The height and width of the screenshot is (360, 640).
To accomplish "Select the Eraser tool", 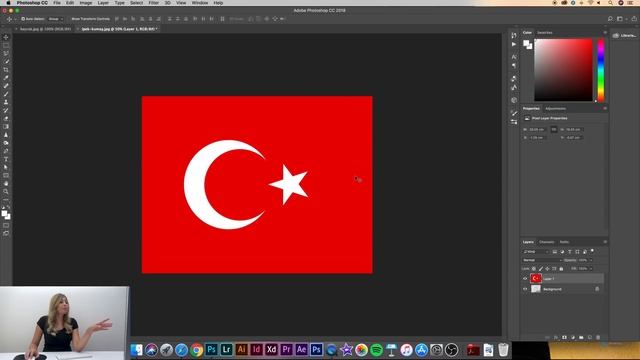I will [6, 119].
